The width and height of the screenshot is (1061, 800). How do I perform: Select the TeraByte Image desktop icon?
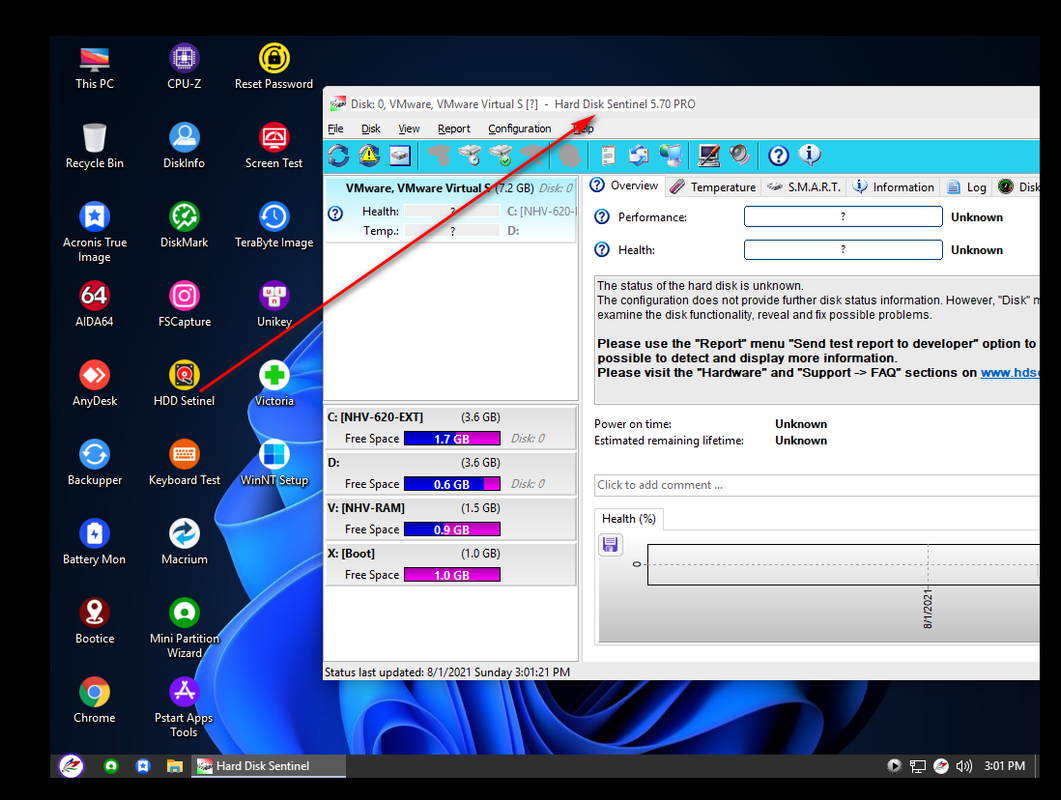click(x=273, y=225)
